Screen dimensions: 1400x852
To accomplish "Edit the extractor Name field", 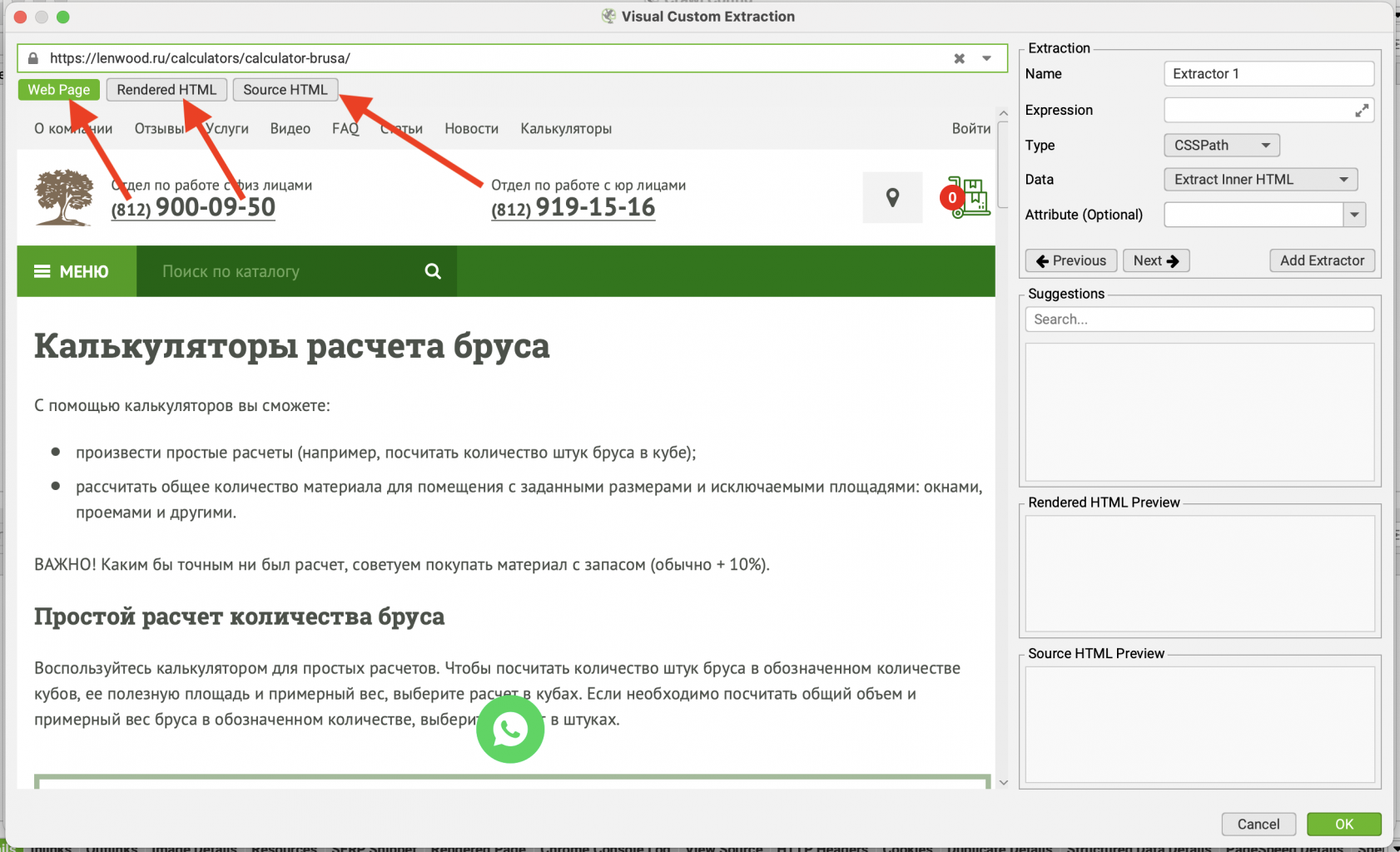I will (1268, 74).
